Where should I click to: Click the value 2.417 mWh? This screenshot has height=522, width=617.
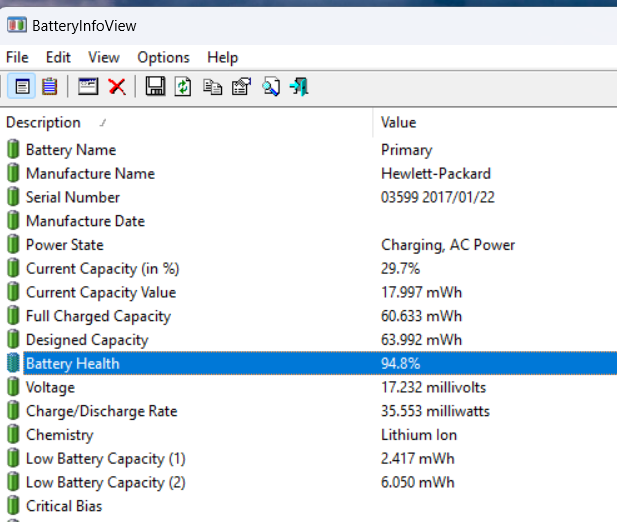[x=417, y=459]
